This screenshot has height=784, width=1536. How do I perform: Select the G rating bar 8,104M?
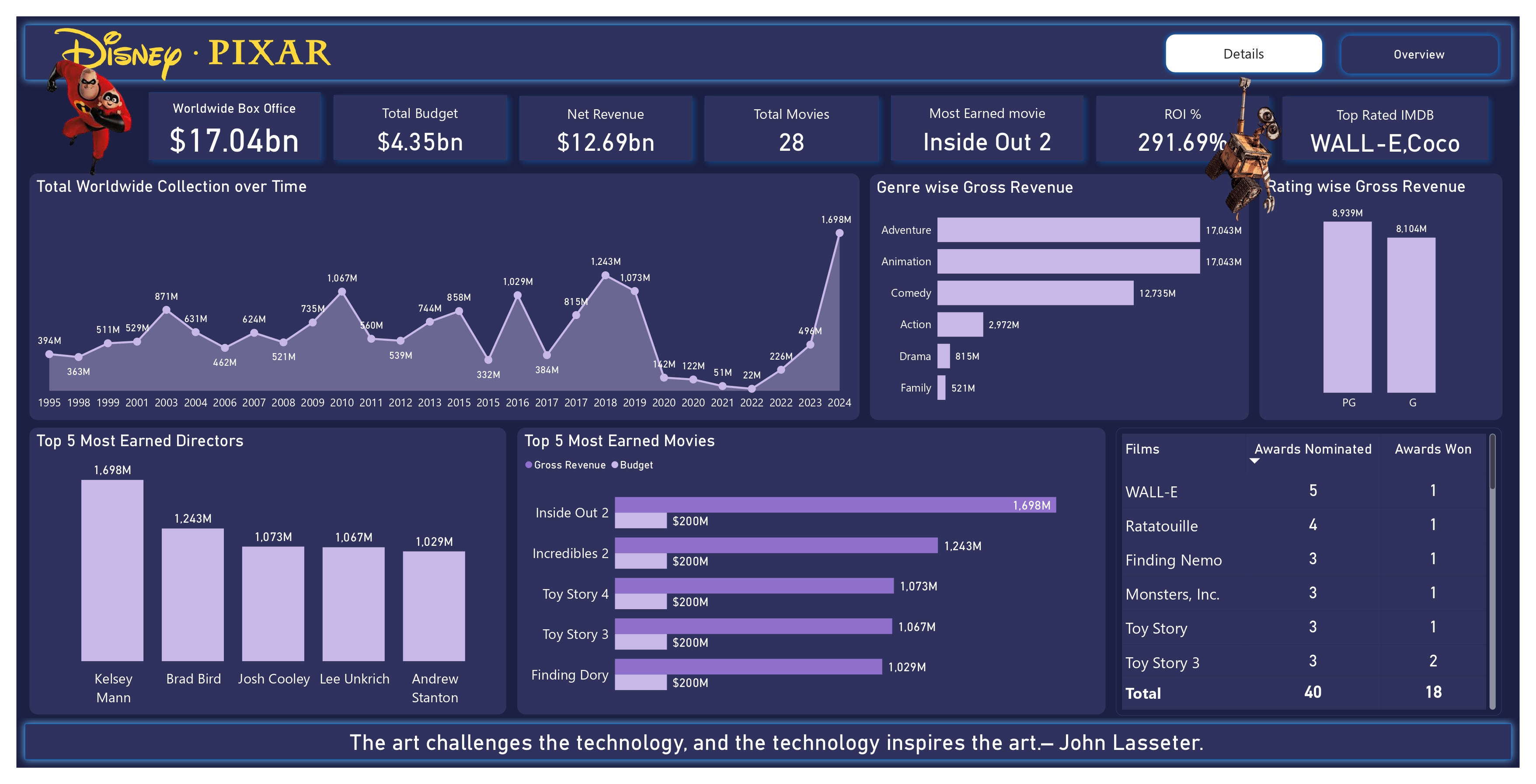coord(1411,315)
